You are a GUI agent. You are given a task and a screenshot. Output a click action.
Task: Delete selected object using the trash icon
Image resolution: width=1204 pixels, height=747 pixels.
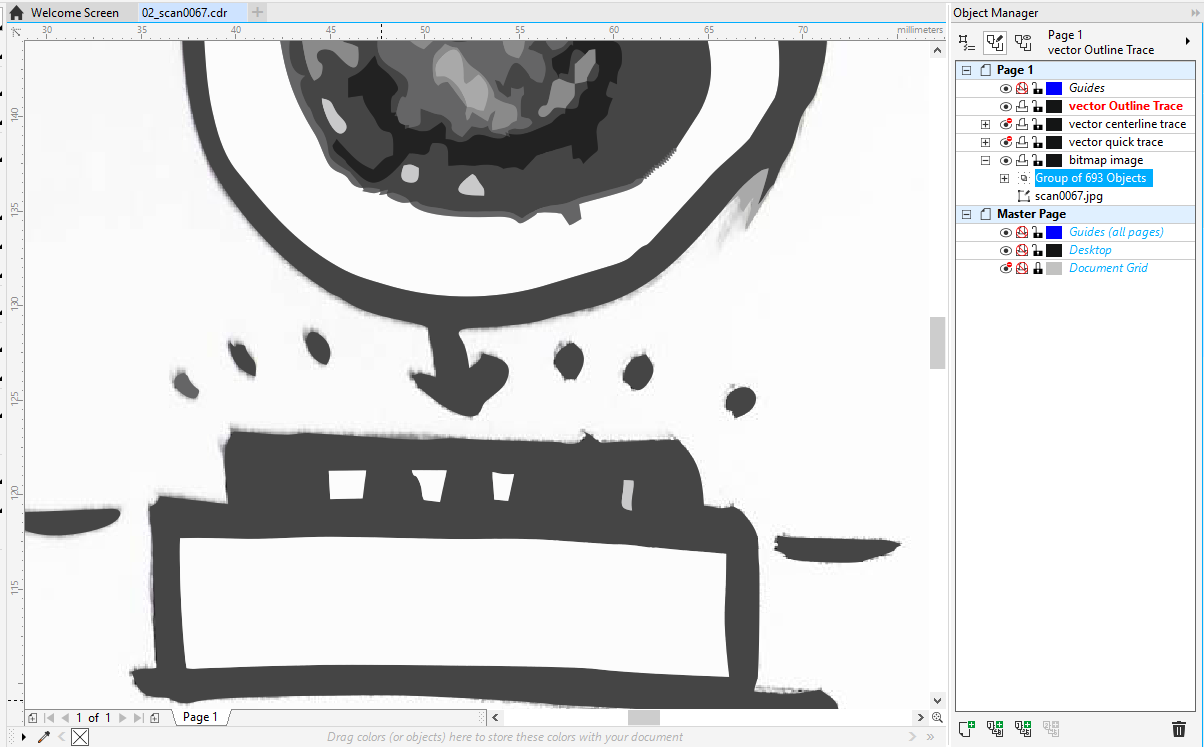coord(1179,729)
